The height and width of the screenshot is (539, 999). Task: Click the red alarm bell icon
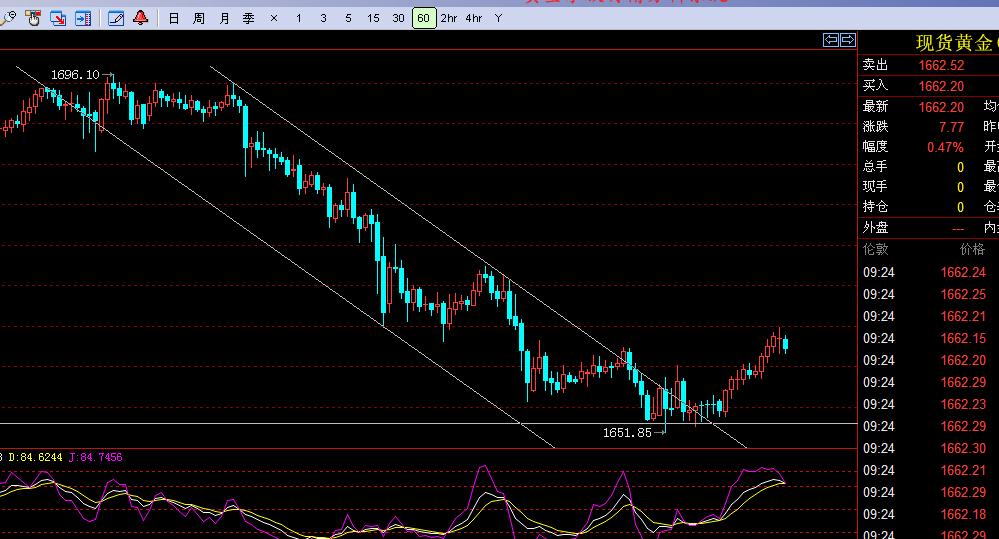(x=140, y=18)
